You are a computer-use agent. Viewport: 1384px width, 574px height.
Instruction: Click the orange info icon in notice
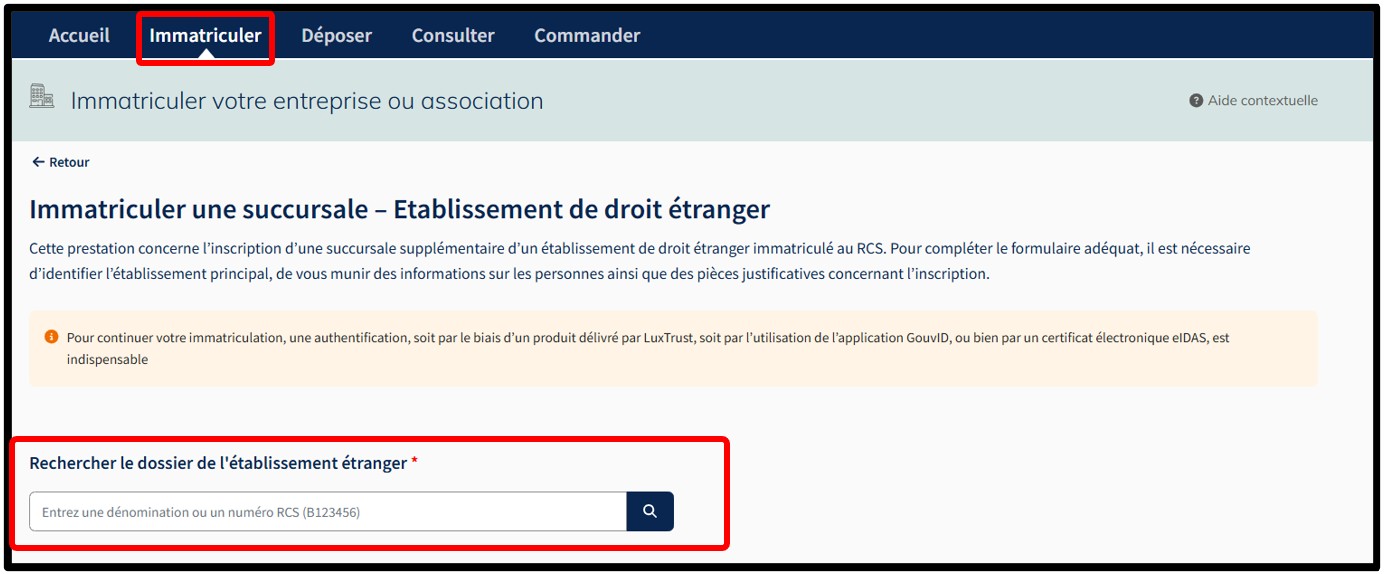click(x=52, y=337)
